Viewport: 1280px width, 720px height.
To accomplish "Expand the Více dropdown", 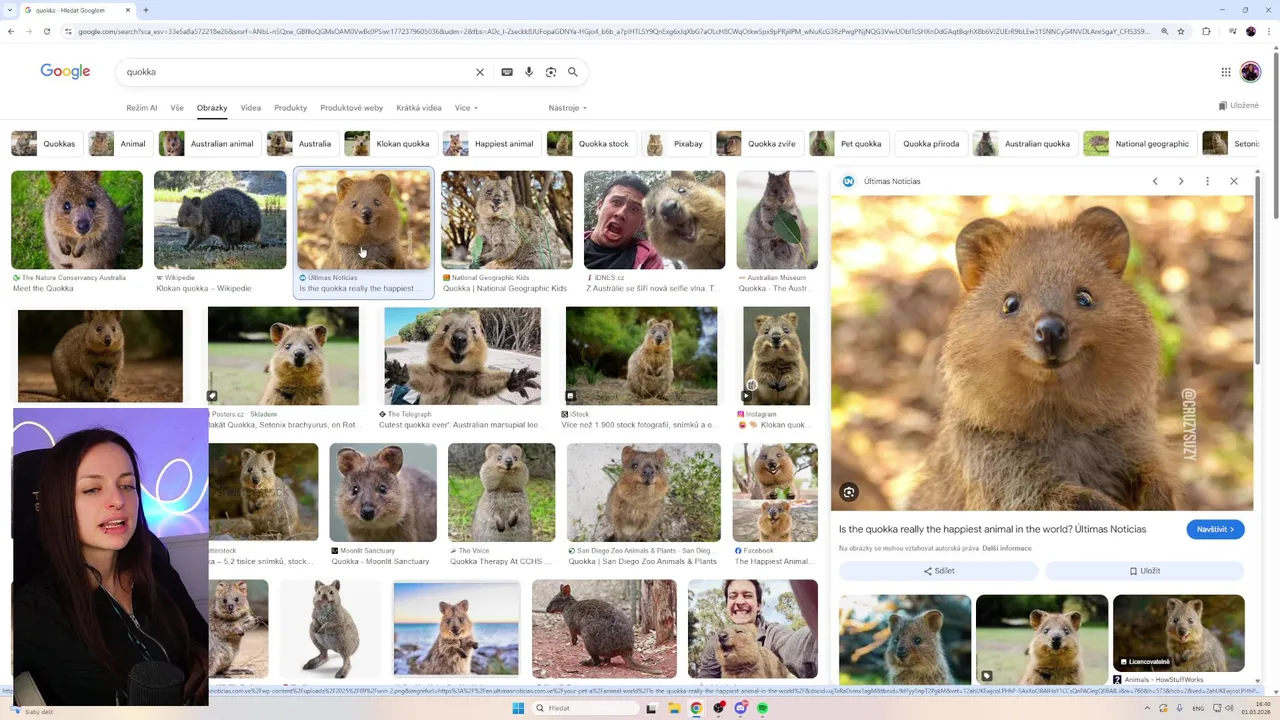I will point(466,108).
